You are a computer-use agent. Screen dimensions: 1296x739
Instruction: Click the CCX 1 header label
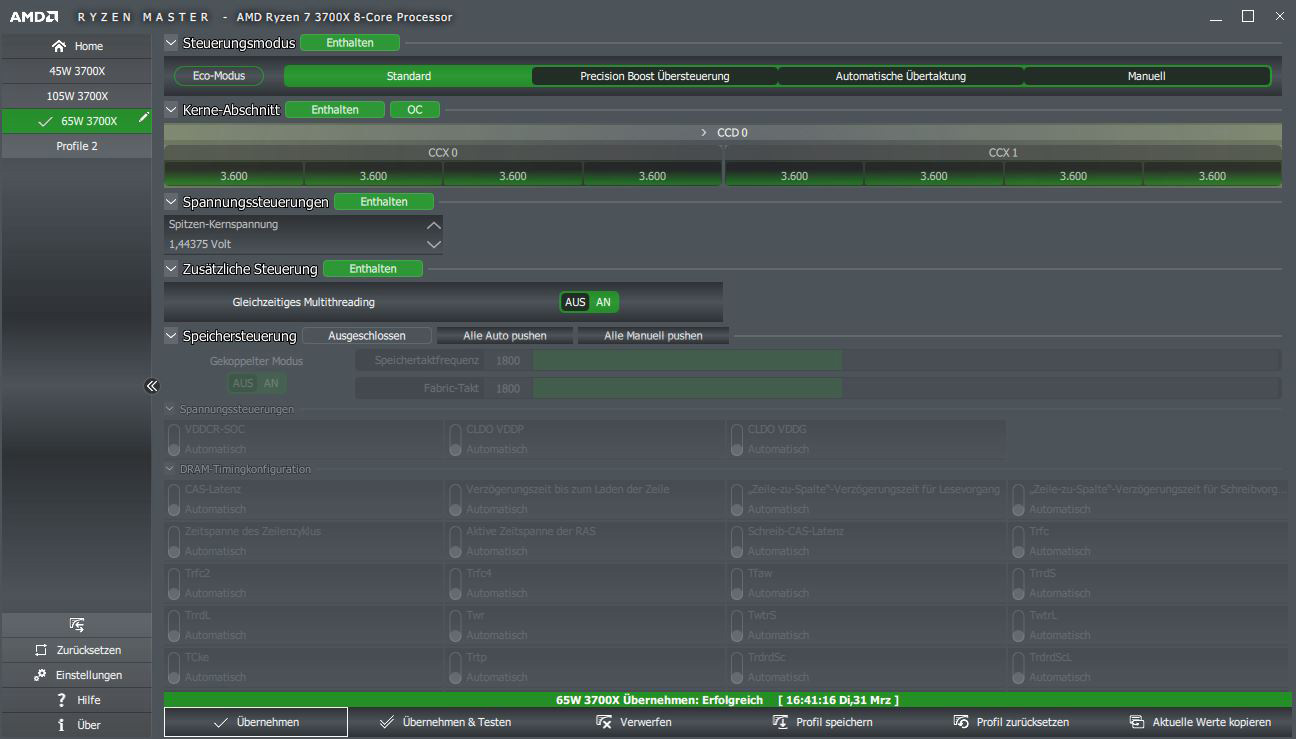[1002, 153]
